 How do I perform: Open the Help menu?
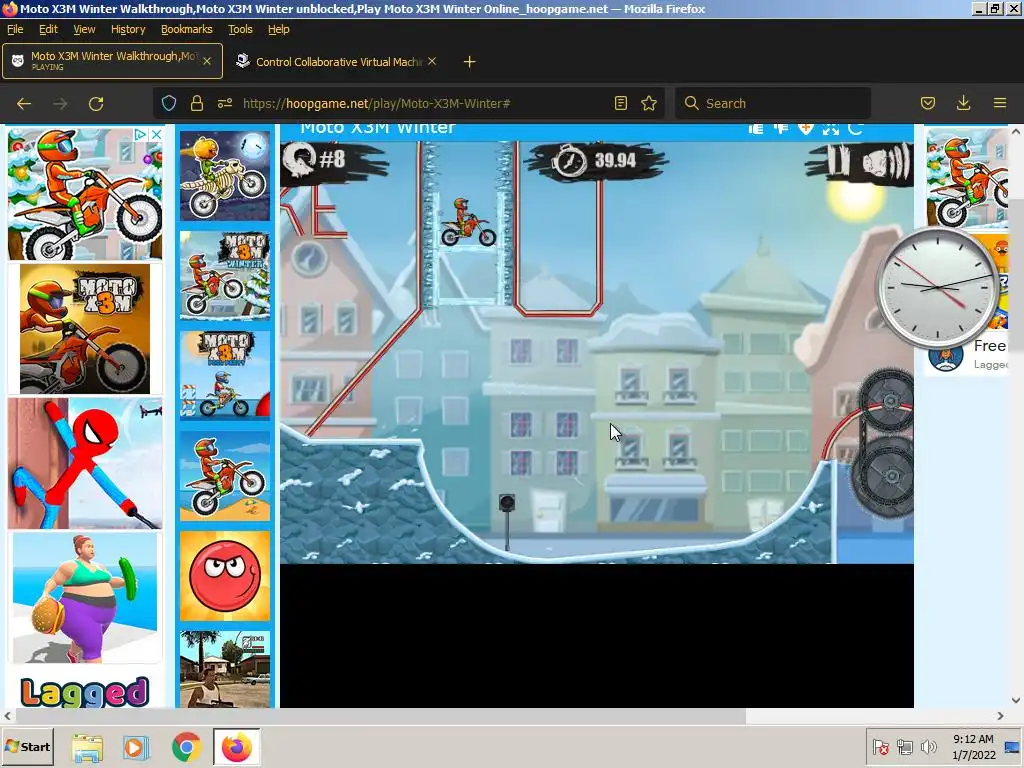coord(278,29)
